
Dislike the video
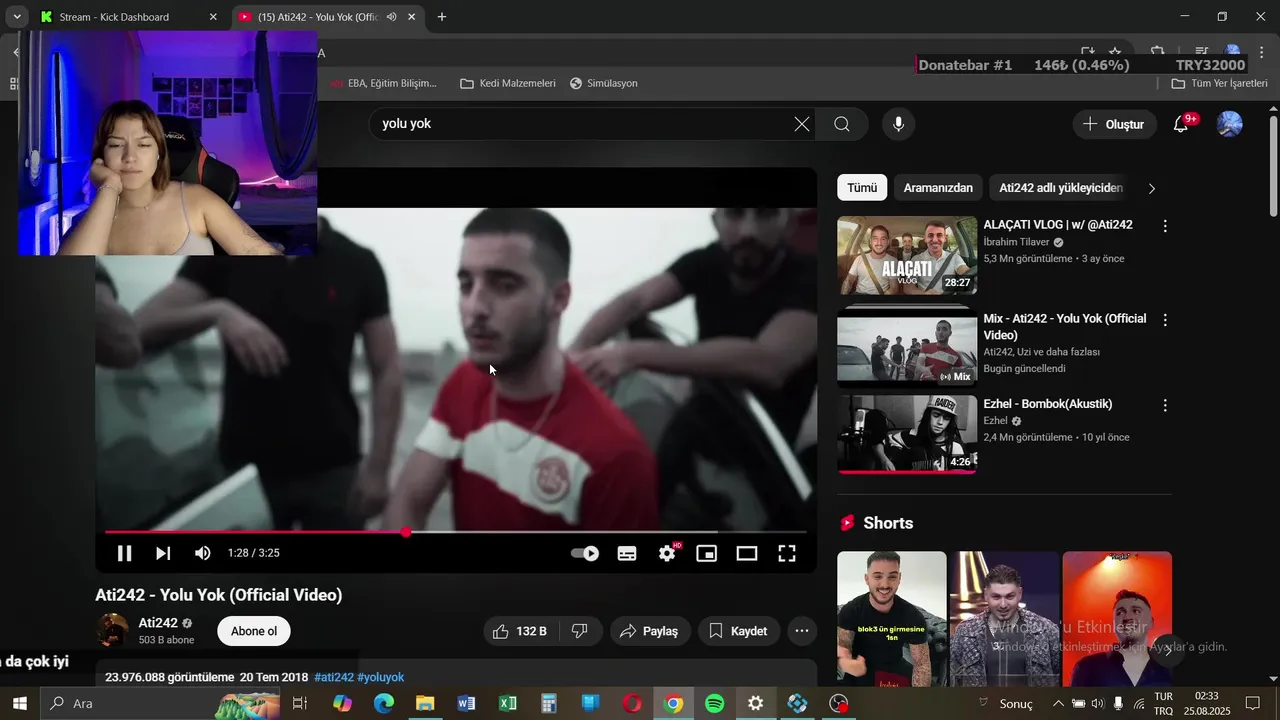click(x=580, y=631)
